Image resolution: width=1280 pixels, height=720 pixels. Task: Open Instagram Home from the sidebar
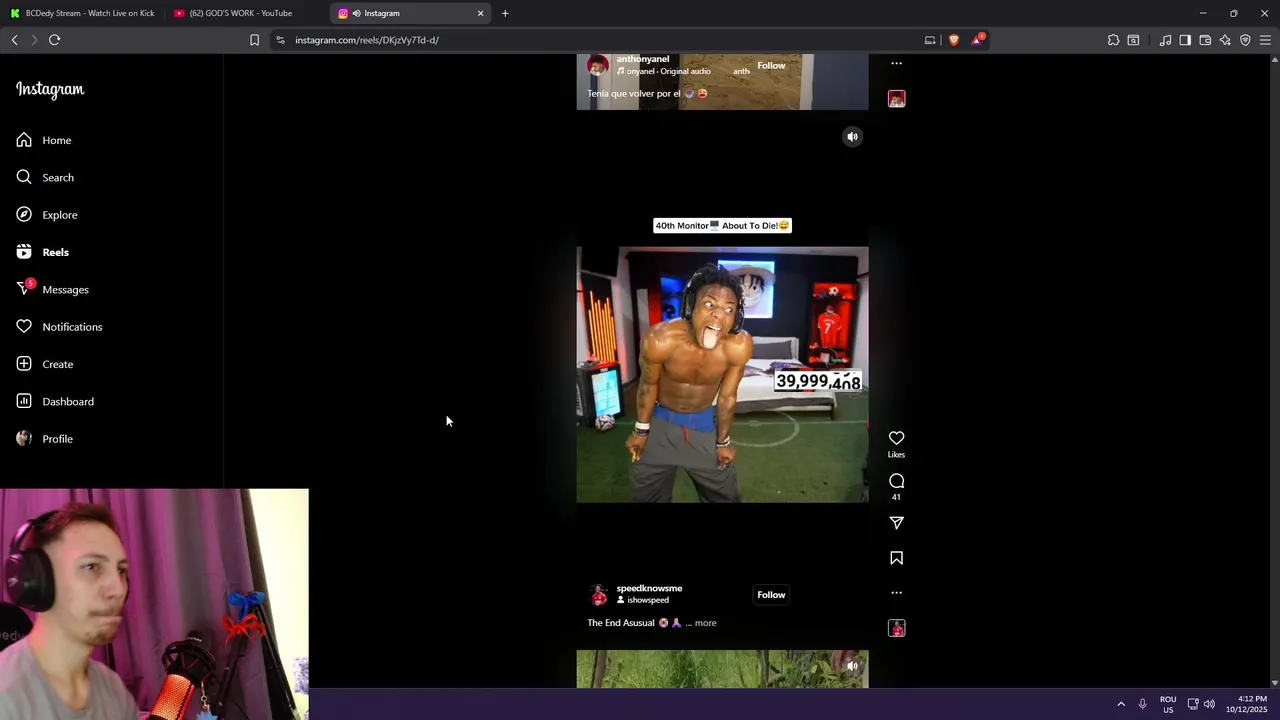click(x=44, y=140)
